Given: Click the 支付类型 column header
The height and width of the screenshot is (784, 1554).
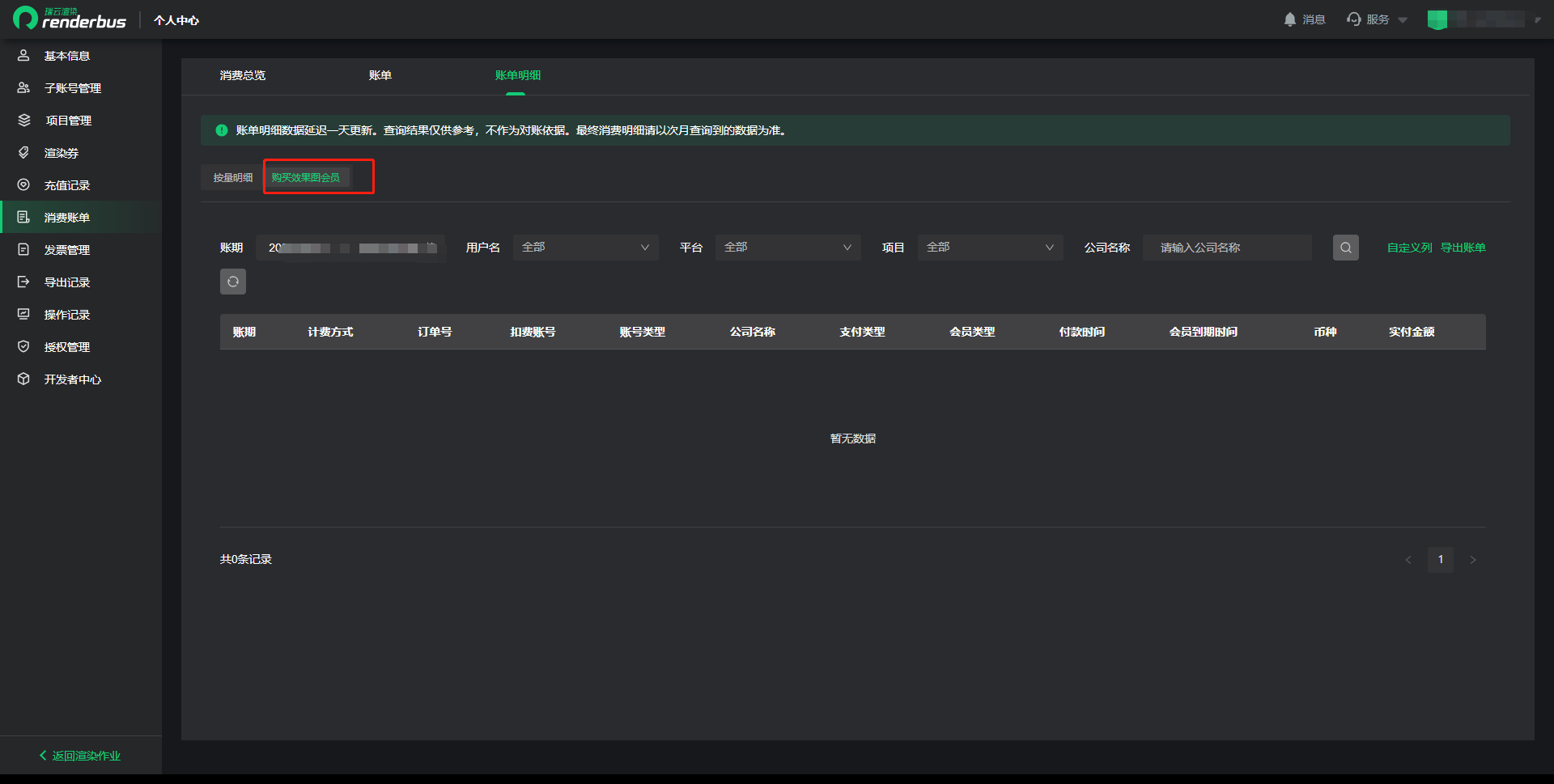Looking at the screenshot, I should [x=862, y=332].
